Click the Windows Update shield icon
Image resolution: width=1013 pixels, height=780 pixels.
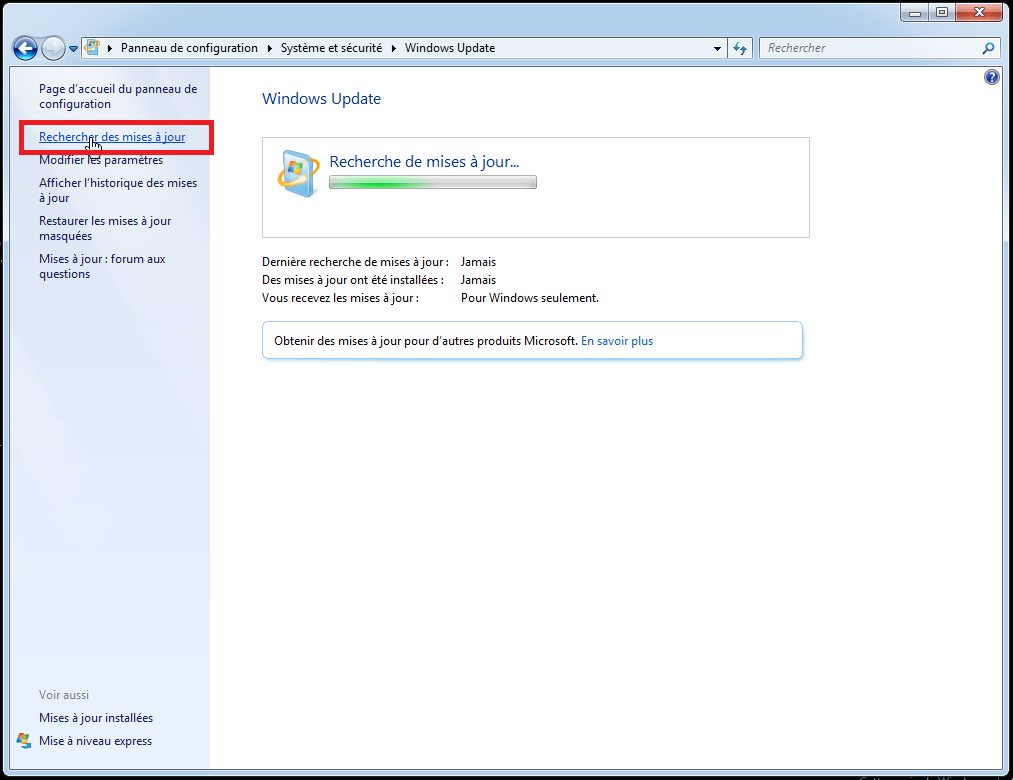pos(298,173)
